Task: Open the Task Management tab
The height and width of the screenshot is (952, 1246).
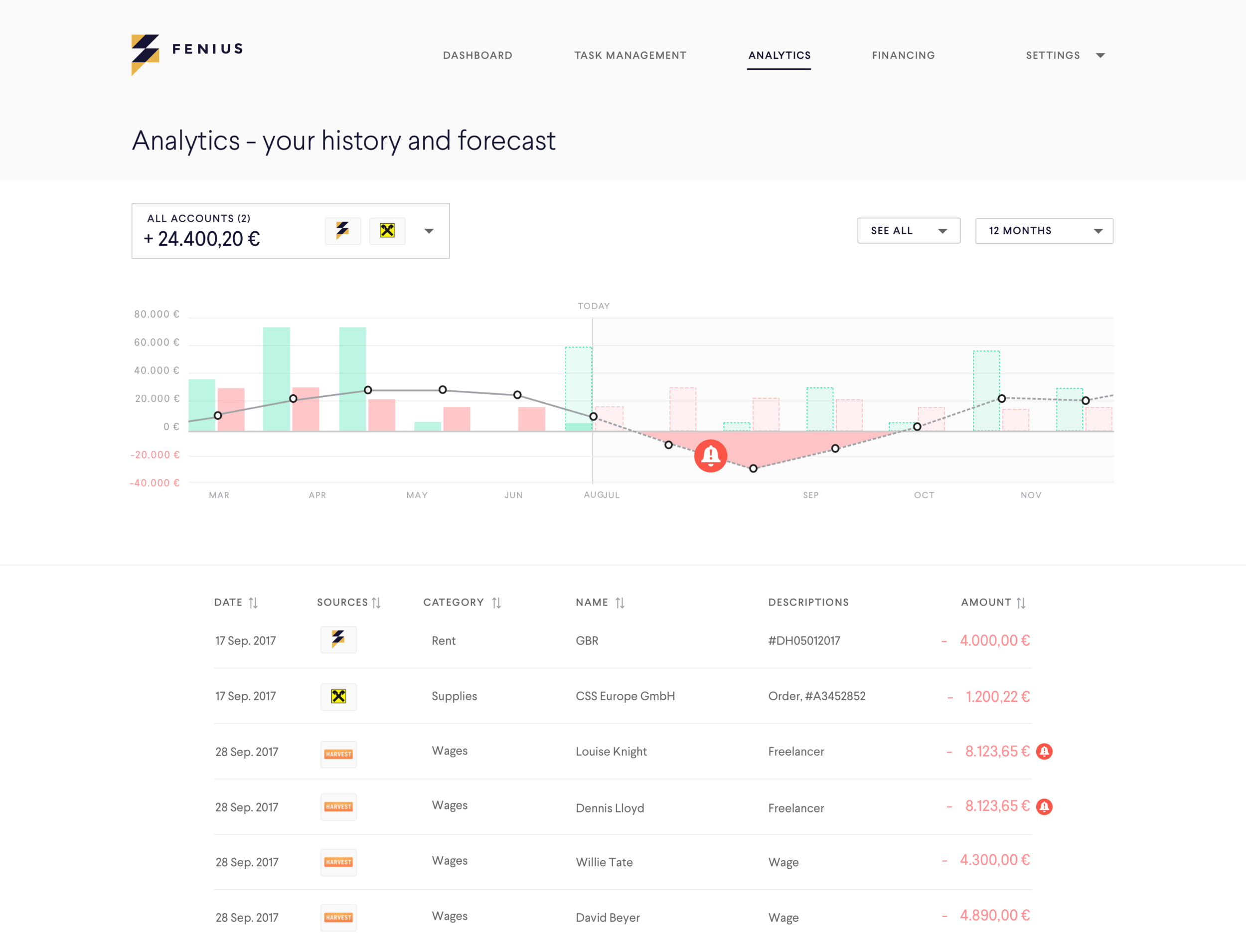Action: [629, 55]
